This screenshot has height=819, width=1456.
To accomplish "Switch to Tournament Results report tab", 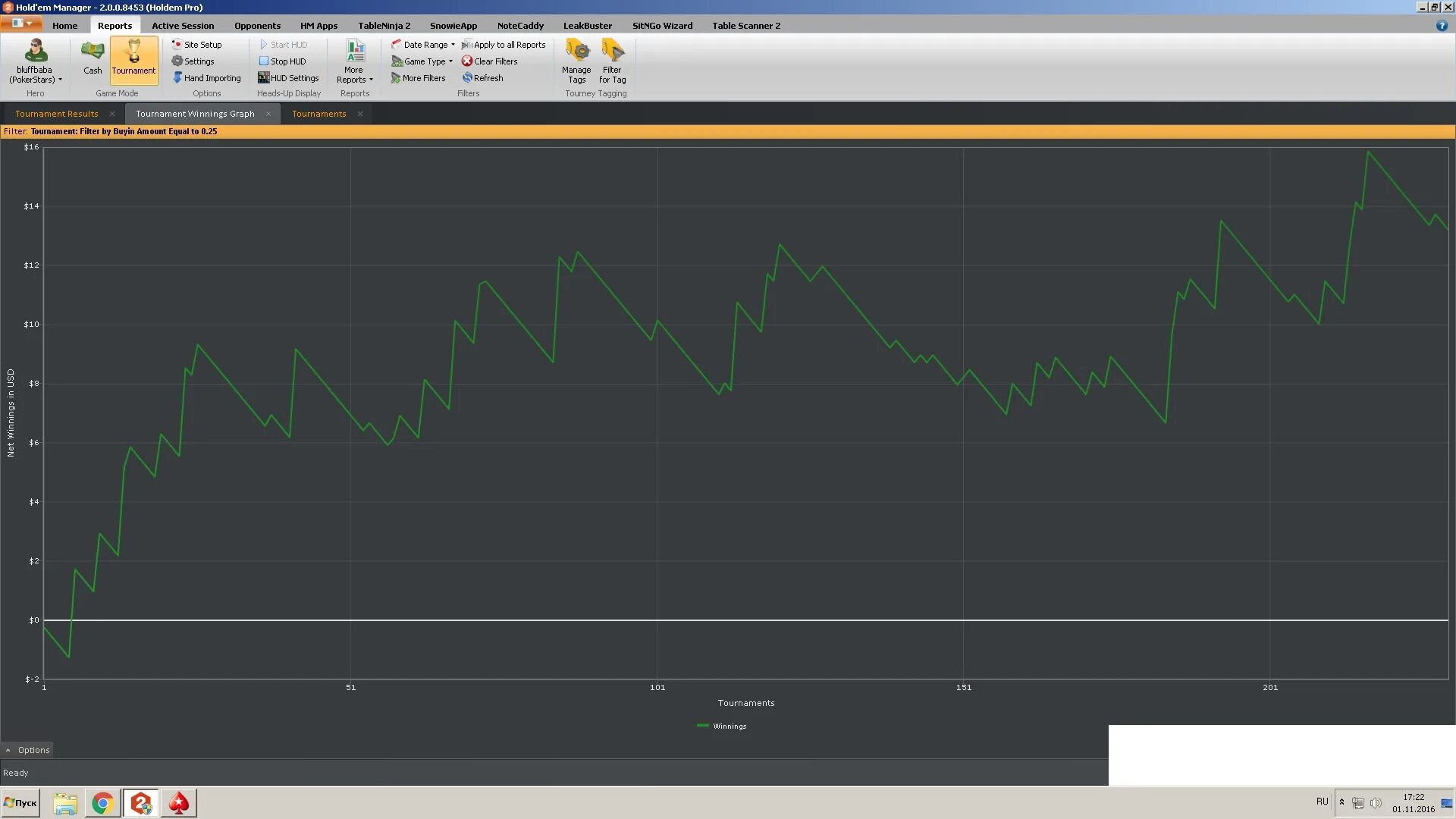I will point(57,114).
